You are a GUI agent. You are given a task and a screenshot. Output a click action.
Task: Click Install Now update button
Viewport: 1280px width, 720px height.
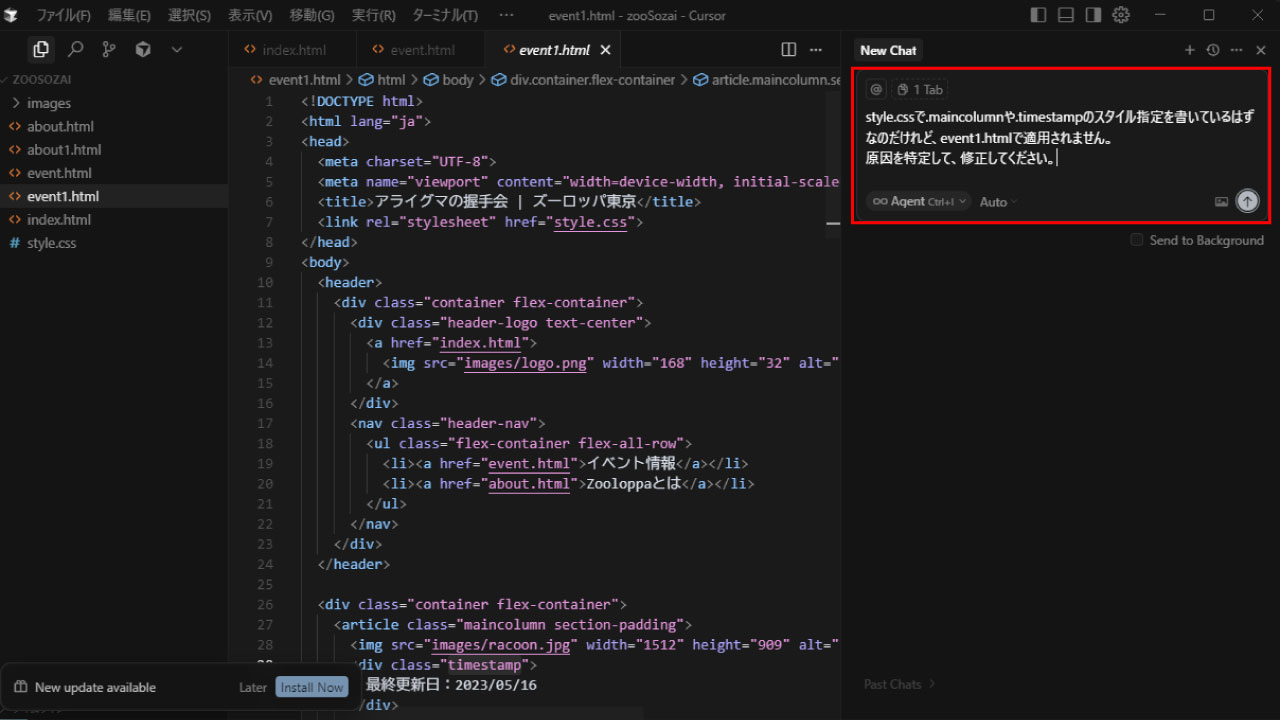tap(311, 687)
